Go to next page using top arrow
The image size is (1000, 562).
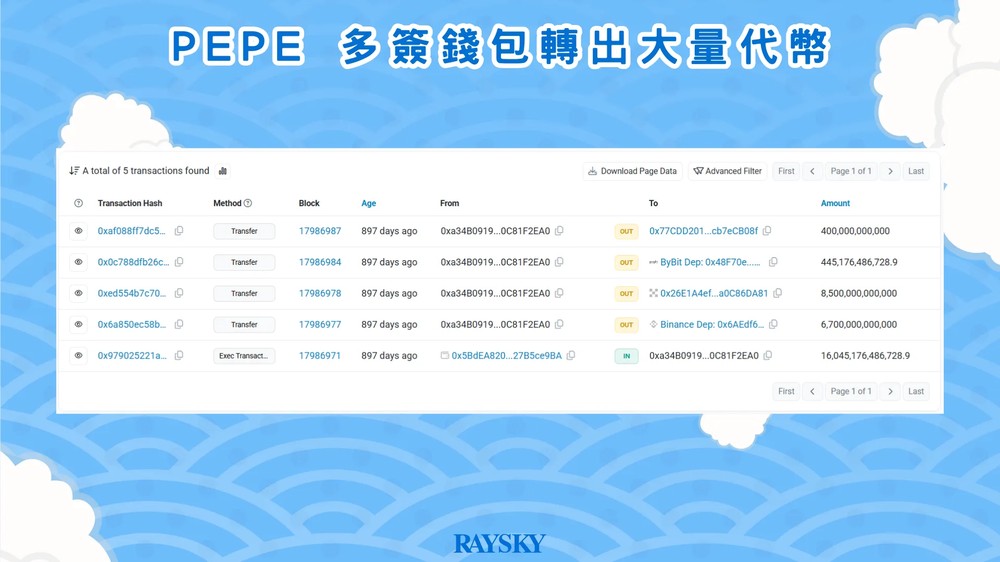[x=890, y=171]
